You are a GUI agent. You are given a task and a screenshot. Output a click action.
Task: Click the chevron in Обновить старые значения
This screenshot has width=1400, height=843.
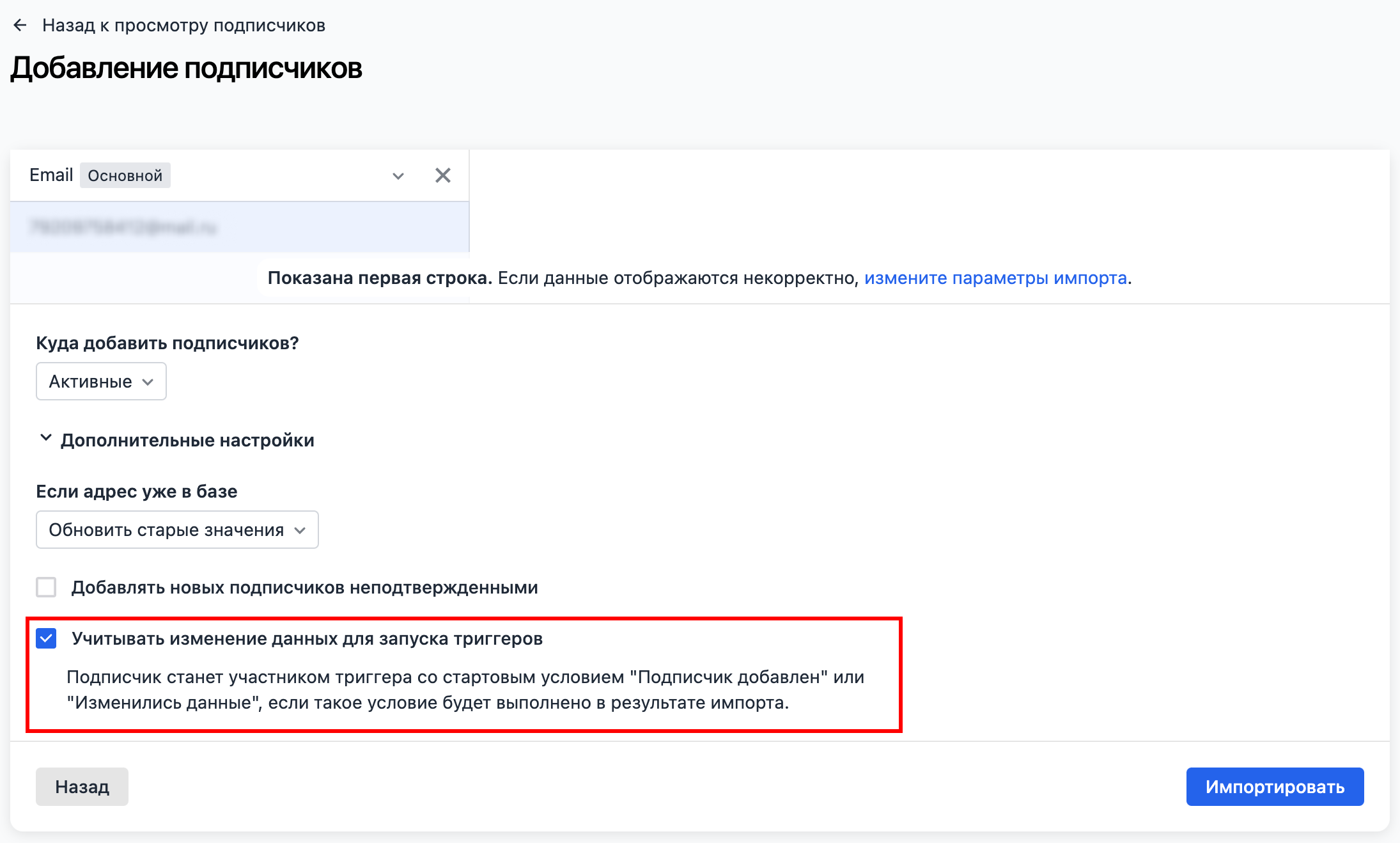[x=300, y=531]
